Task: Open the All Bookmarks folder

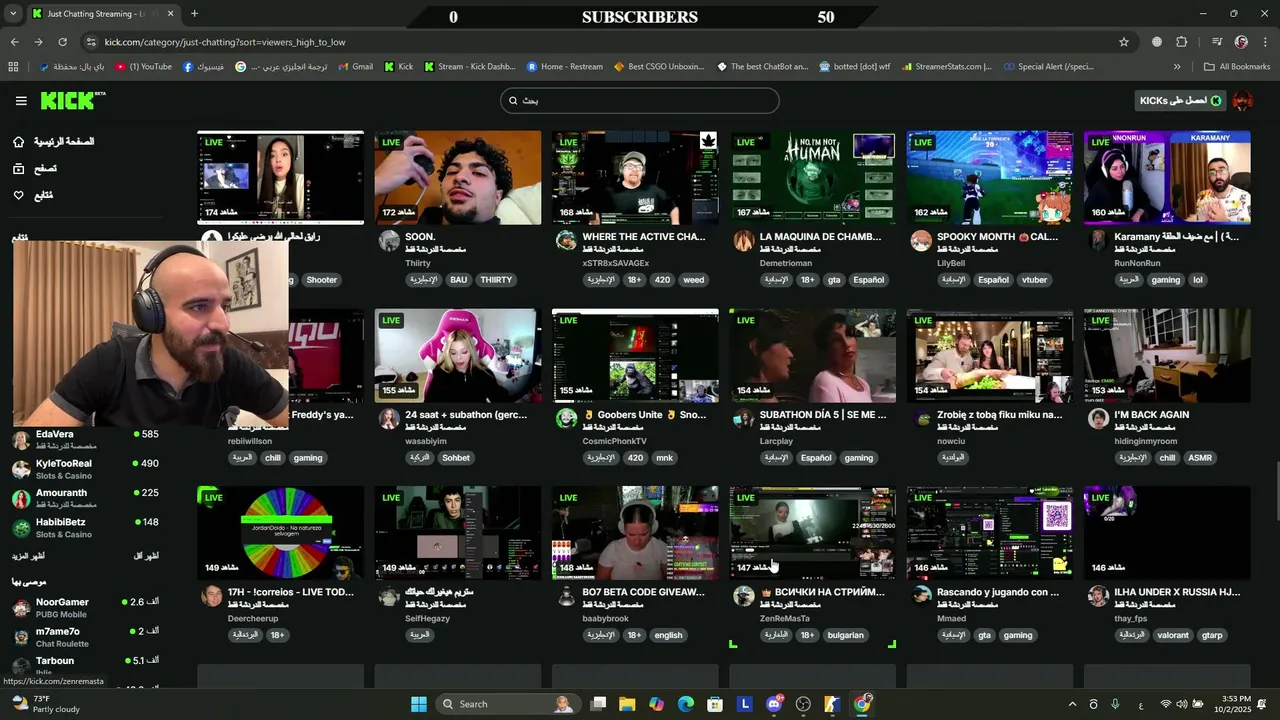Action: 1237,67
